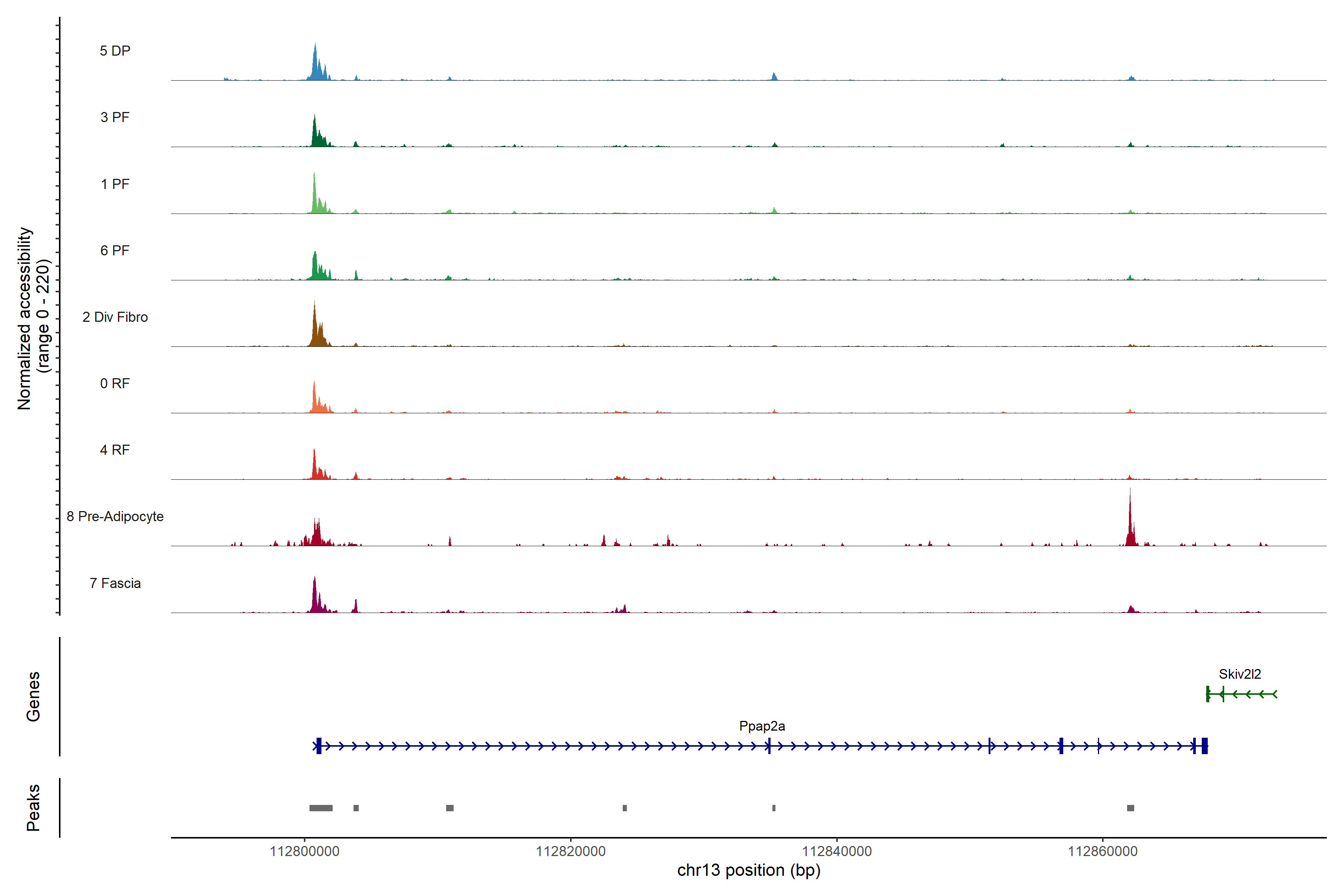Click the chr13 position (bp) axis title

click(x=749, y=870)
